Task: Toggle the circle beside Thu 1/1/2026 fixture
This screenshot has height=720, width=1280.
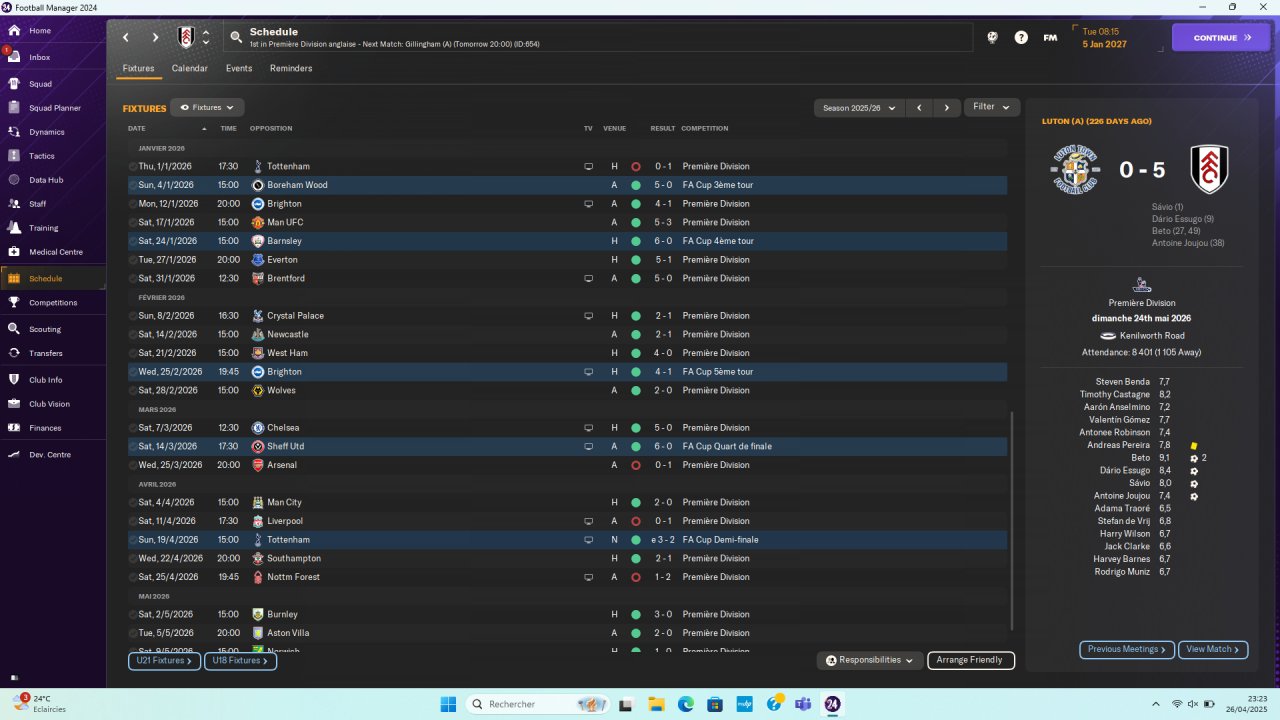Action: point(133,166)
